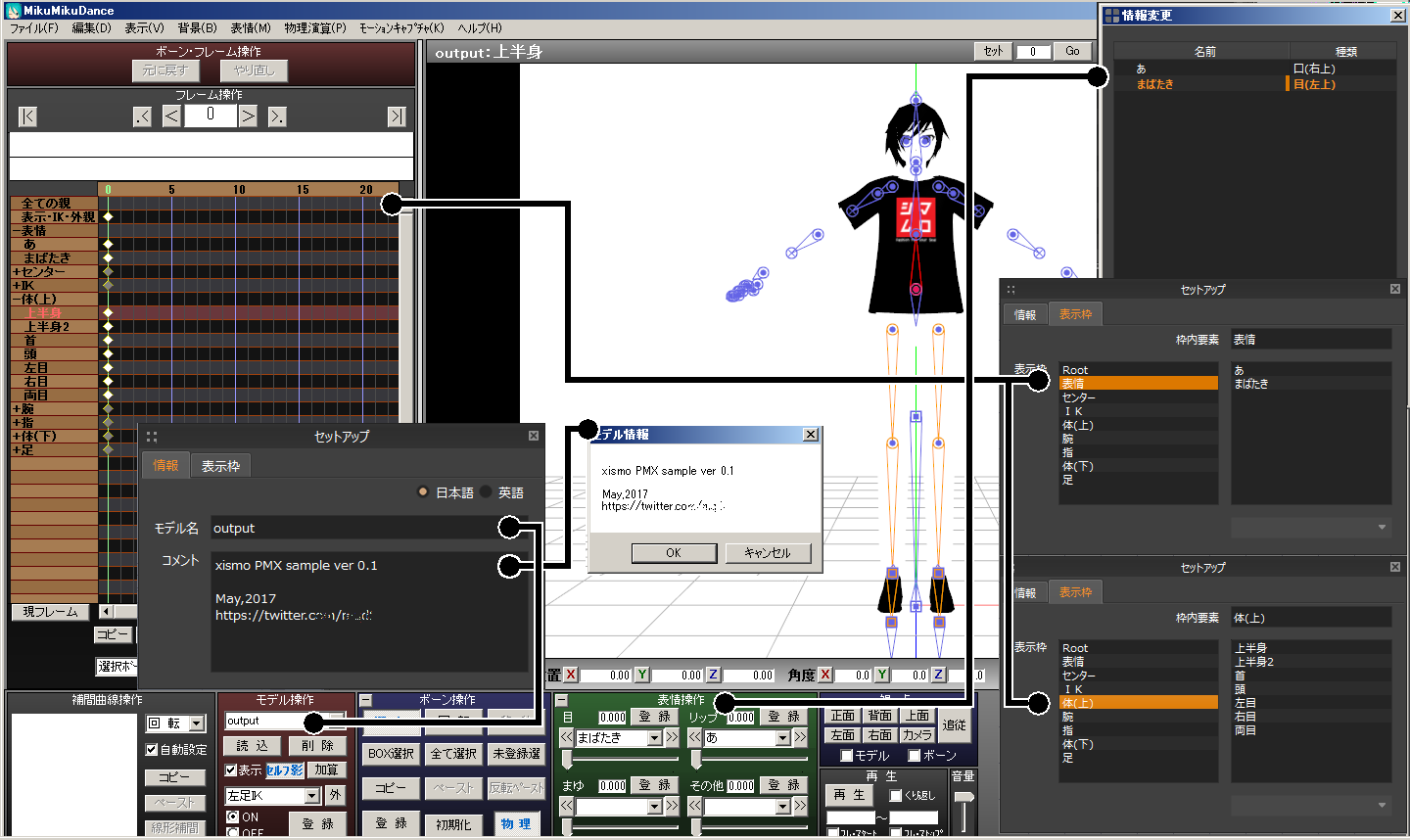The height and width of the screenshot is (840, 1410).
Task: Open 表示(V) menu
Action: [x=144, y=28]
